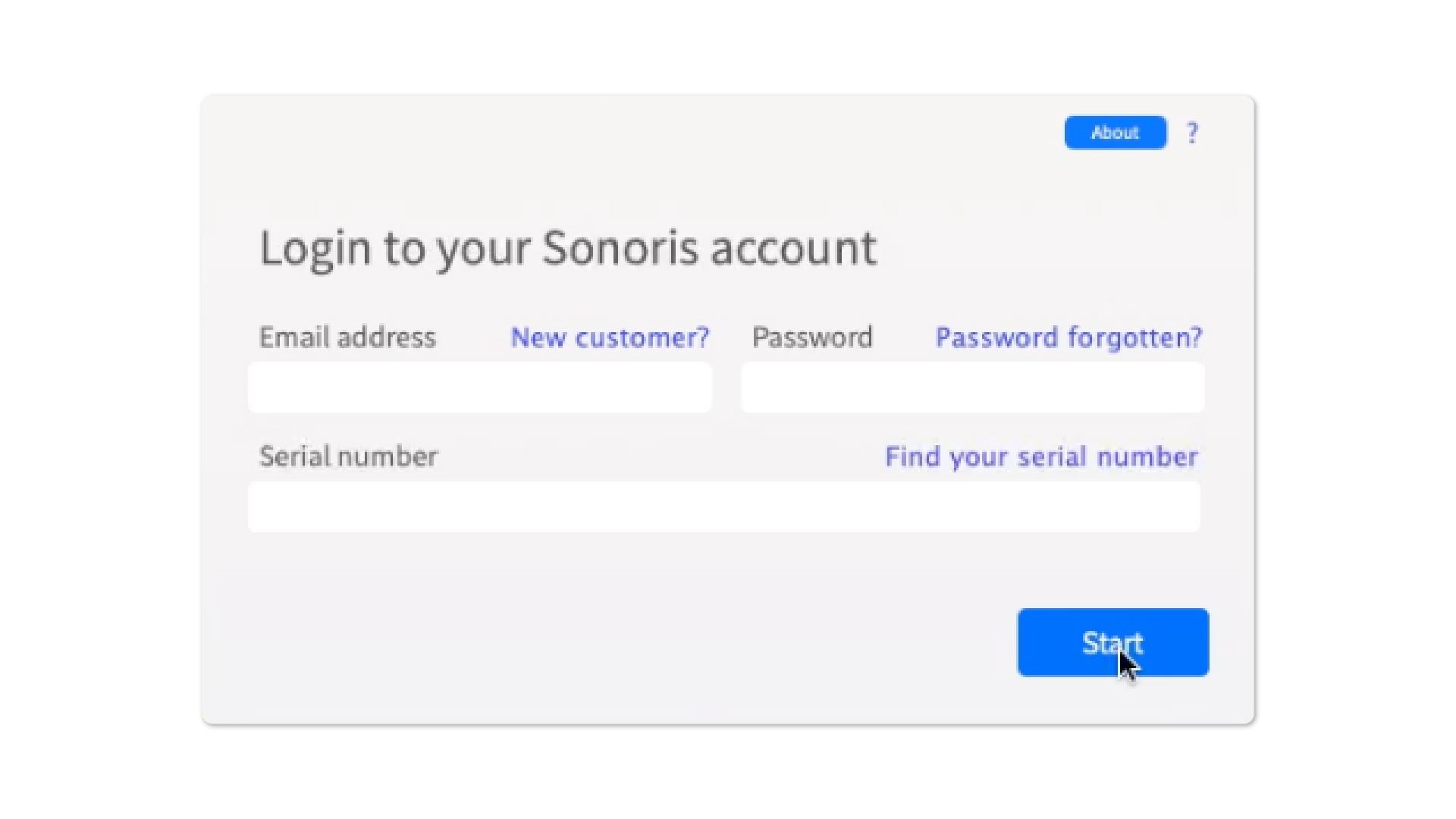1456x819 pixels.
Task: Focus the Email address input field
Action: [479, 388]
